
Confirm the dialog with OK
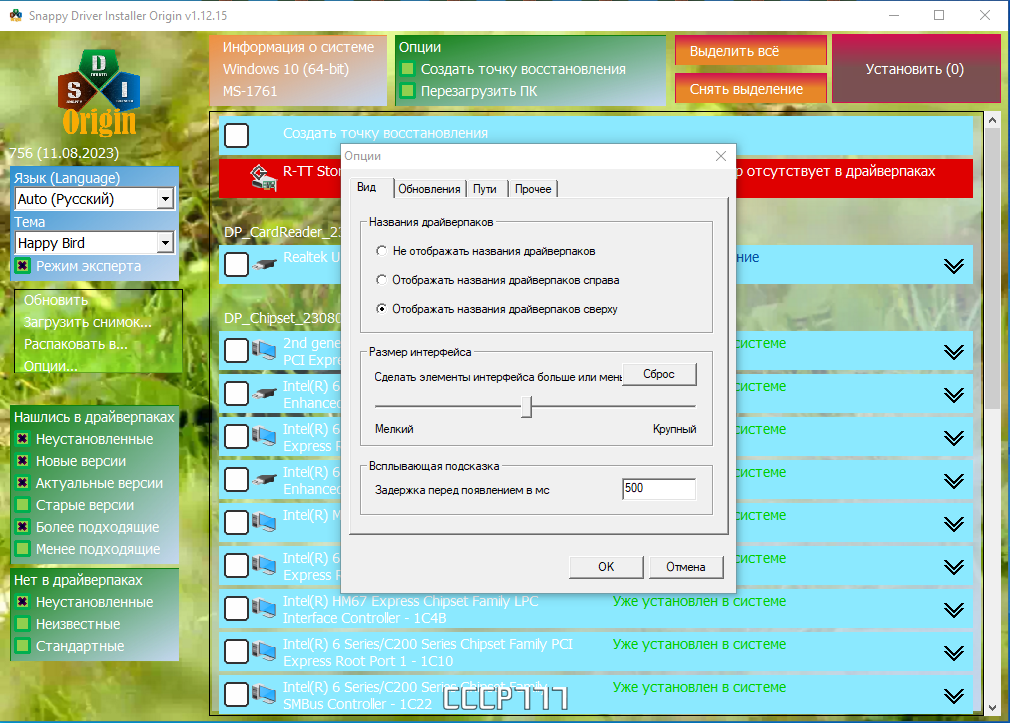click(606, 567)
